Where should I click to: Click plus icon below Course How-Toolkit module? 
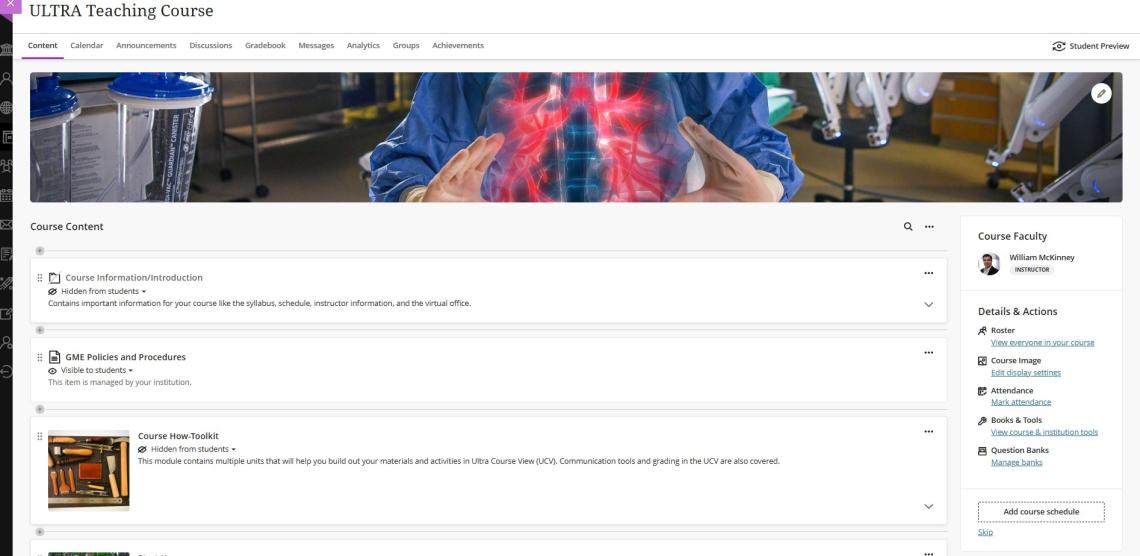point(40,532)
